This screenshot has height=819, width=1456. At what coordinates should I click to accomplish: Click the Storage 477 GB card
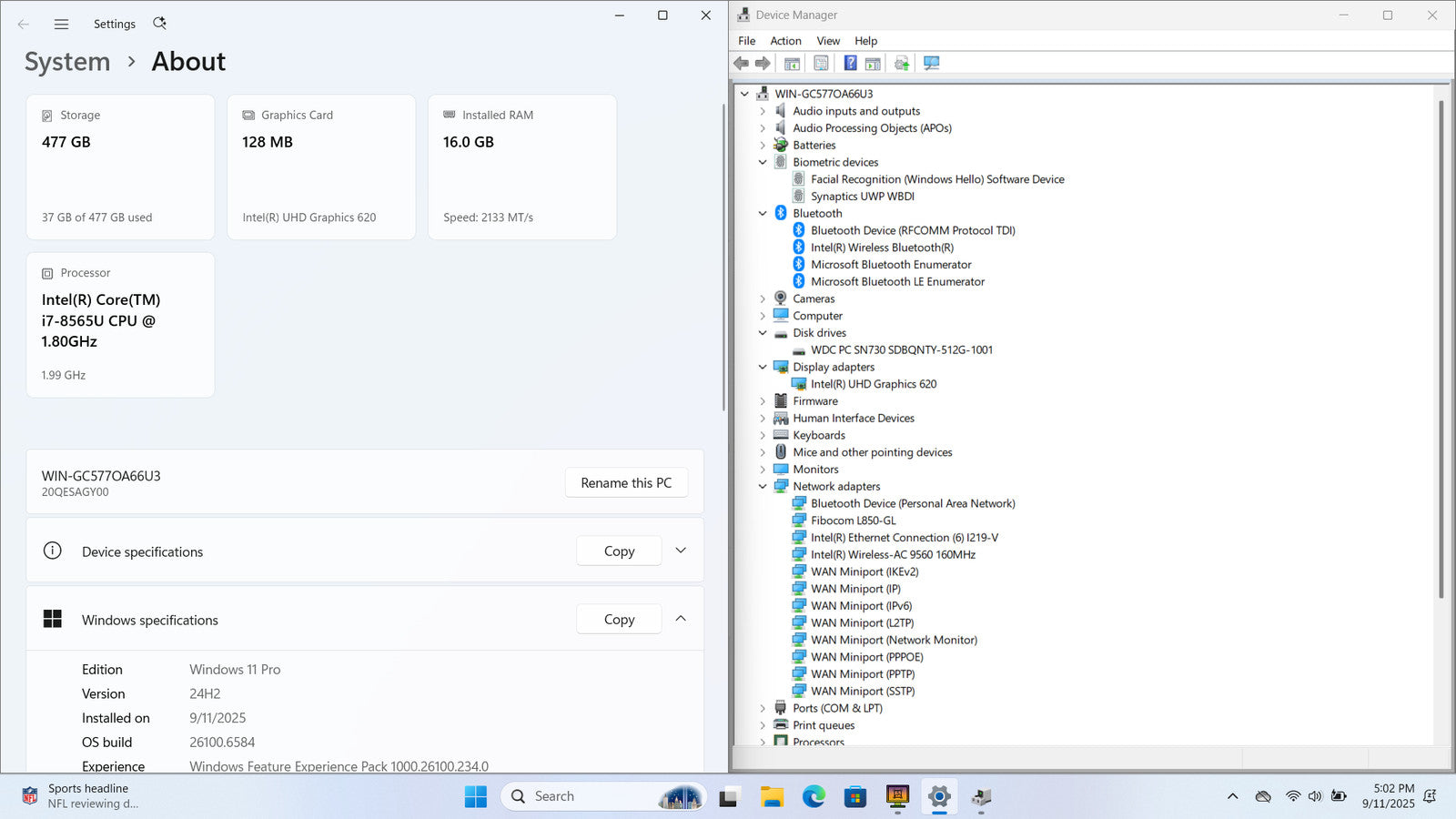pyautogui.click(x=121, y=167)
